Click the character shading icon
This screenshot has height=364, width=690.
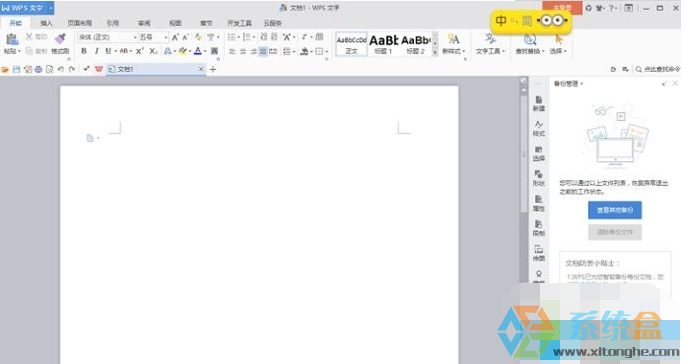(x=214, y=51)
